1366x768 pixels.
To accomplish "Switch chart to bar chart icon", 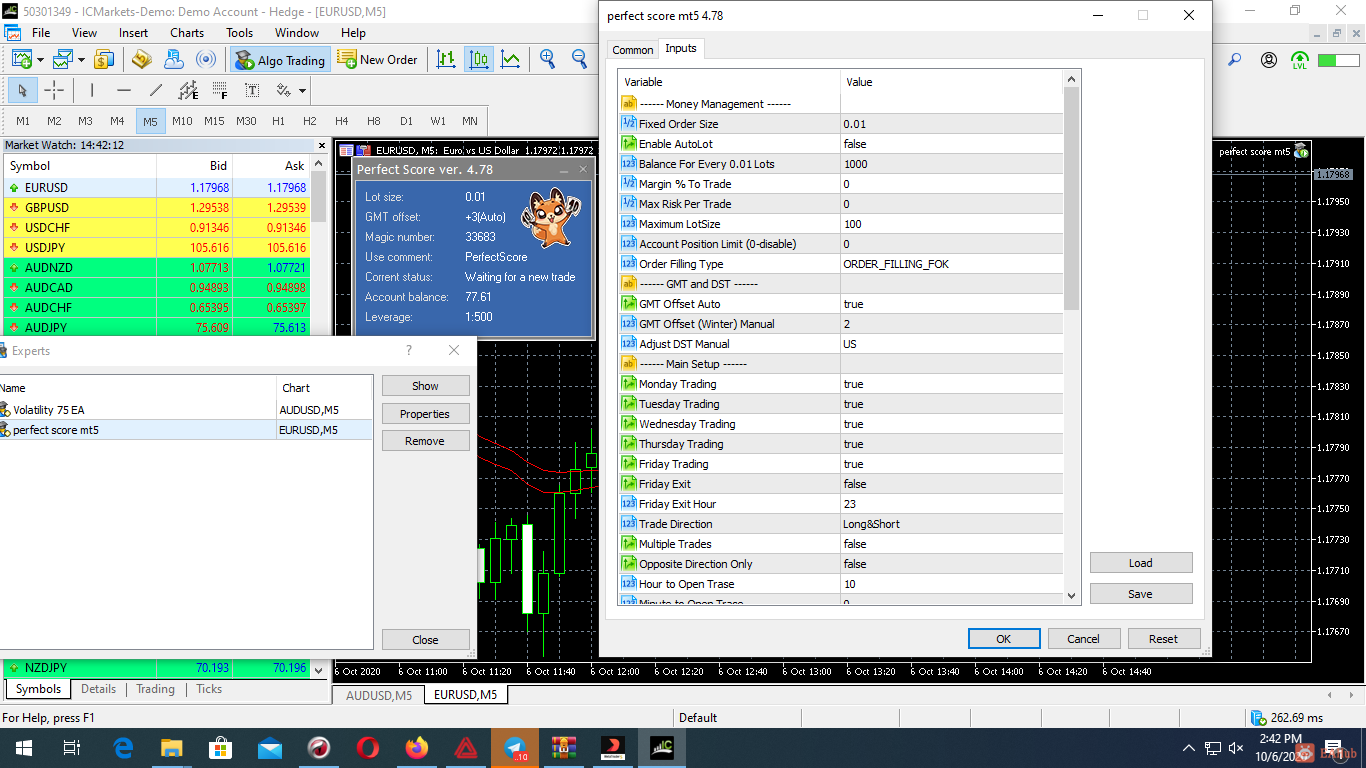I will 446,60.
